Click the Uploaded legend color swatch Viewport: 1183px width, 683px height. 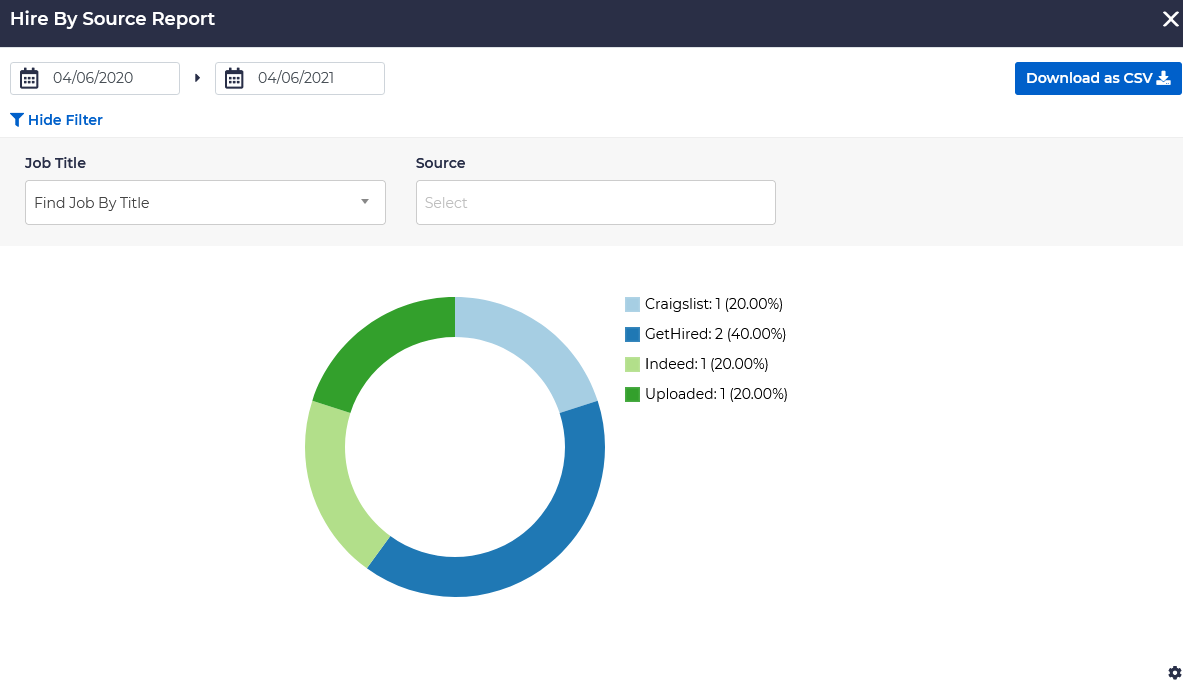[x=632, y=394]
